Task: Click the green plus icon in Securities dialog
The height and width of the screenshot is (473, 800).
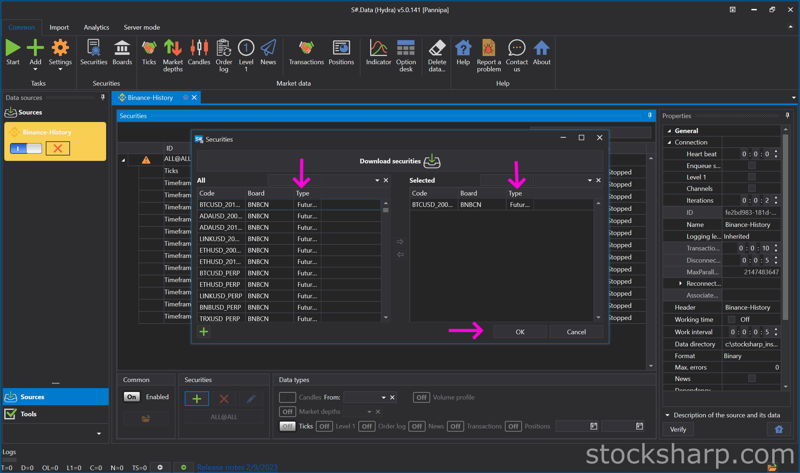Action: coord(204,332)
